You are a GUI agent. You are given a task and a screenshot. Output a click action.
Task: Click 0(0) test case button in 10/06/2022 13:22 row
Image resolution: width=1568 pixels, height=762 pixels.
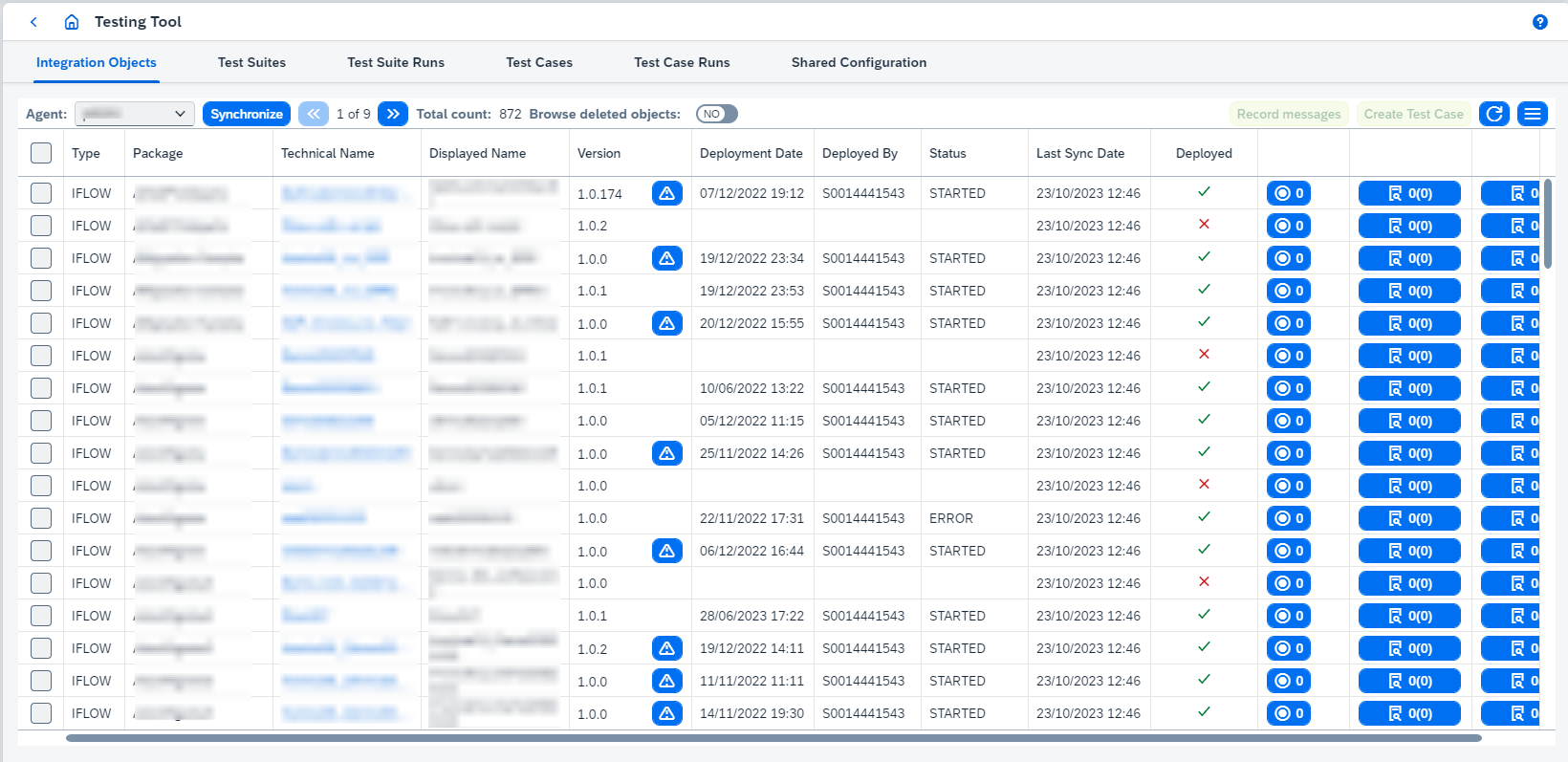[1409, 388]
